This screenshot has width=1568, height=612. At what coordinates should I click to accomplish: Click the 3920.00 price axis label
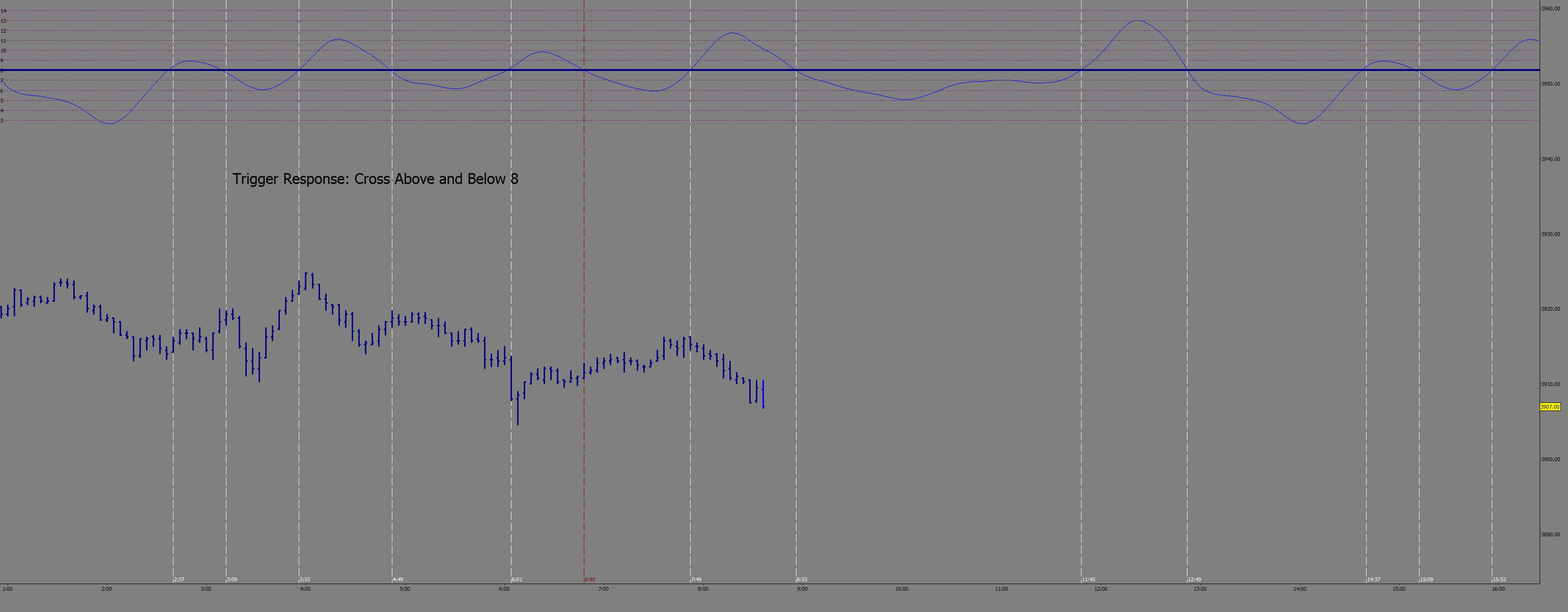[1551, 309]
